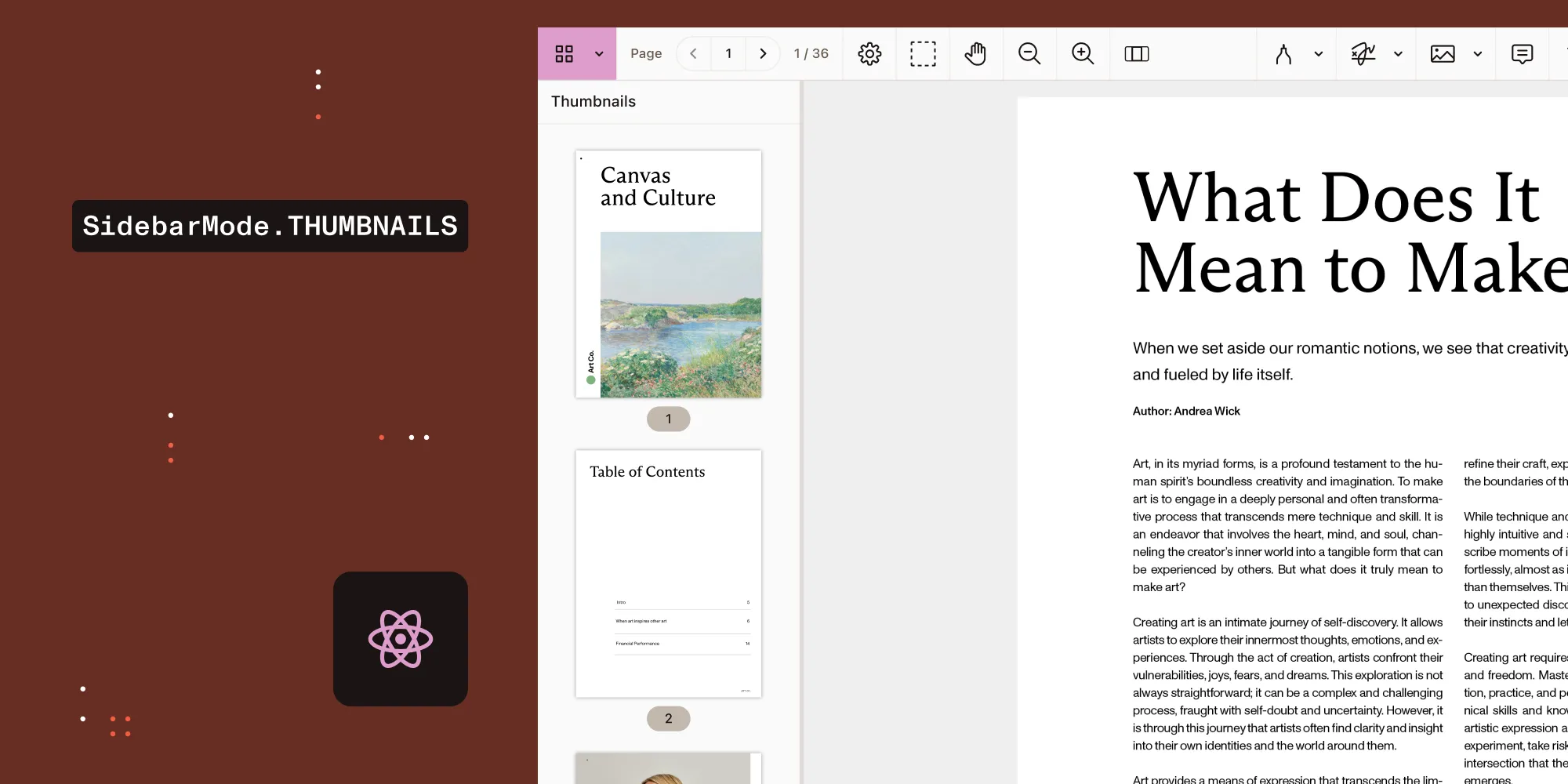Add a comment note annotation
This screenshot has width=1568, height=784.
(1522, 54)
